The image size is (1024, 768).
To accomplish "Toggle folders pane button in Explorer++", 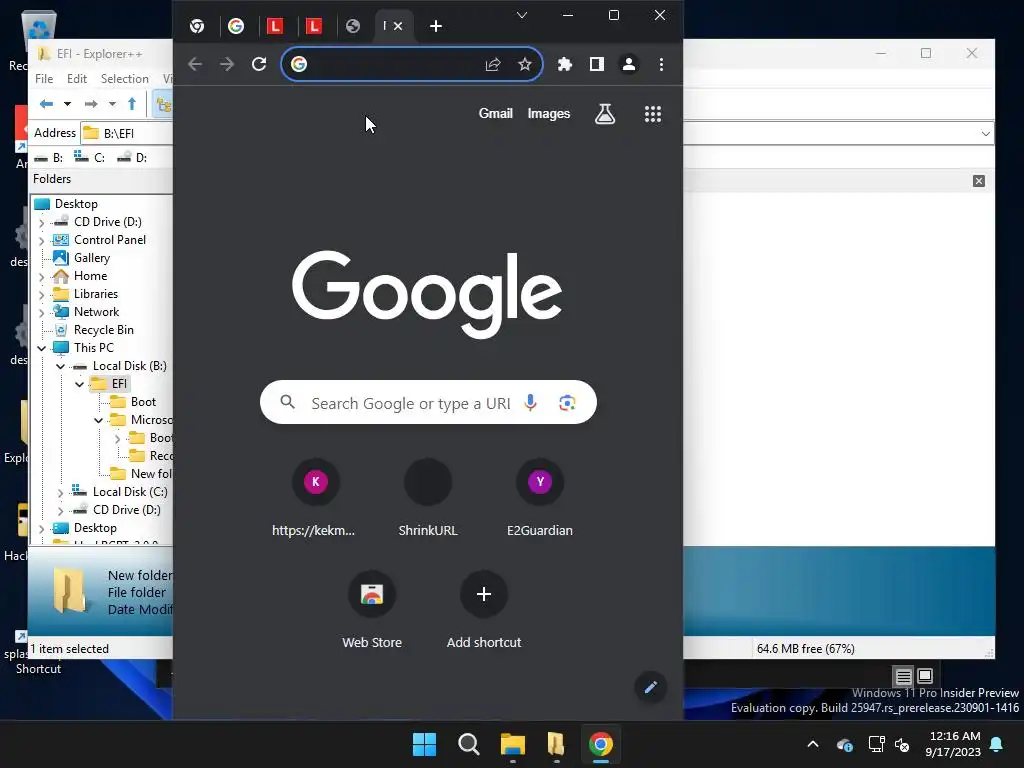I will click(163, 104).
